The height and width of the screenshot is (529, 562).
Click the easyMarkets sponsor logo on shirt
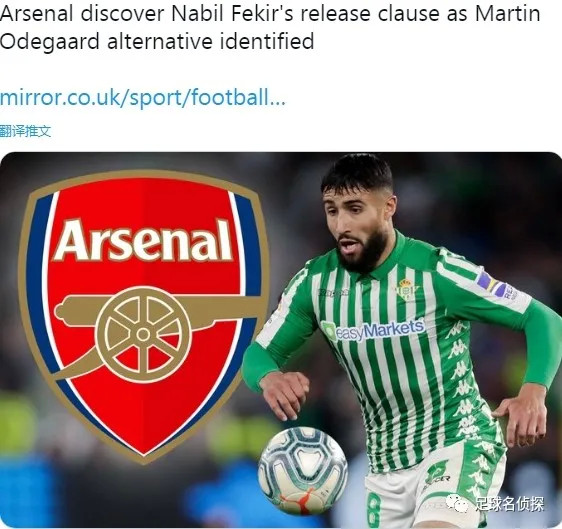[x=373, y=329]
